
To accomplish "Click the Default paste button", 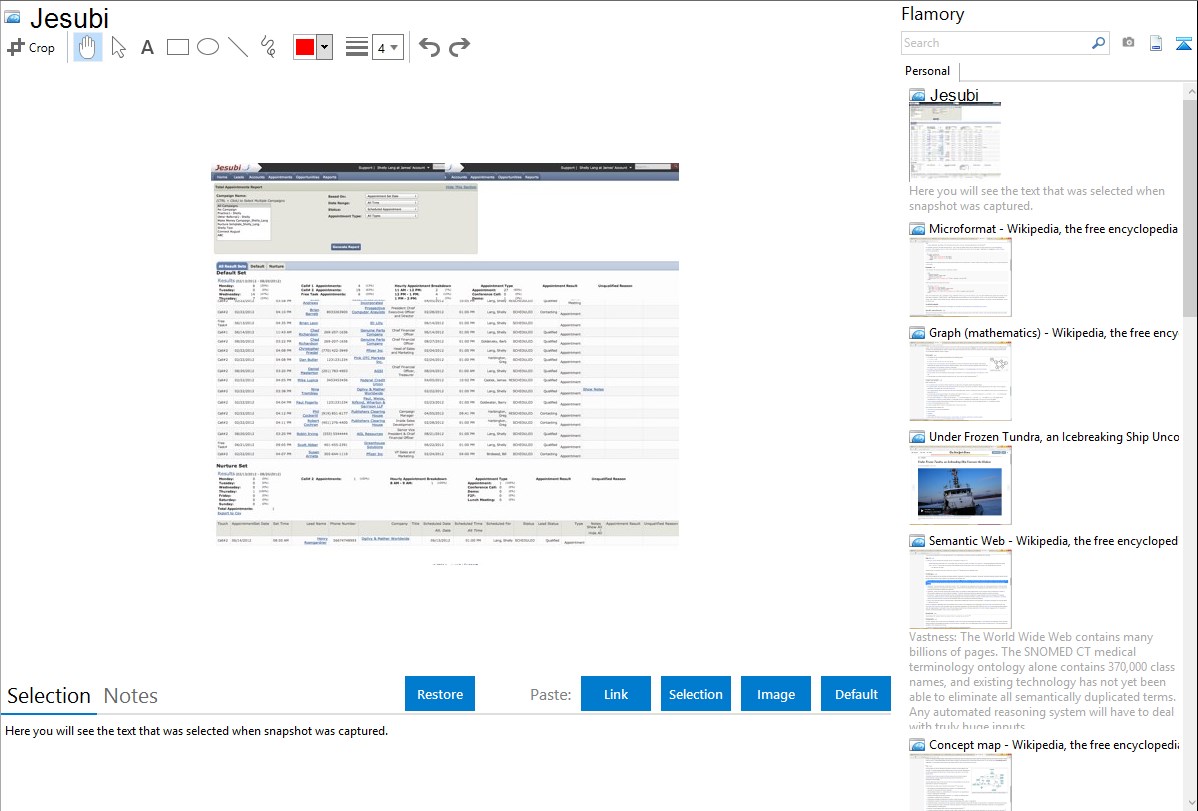I will point(856,694).
